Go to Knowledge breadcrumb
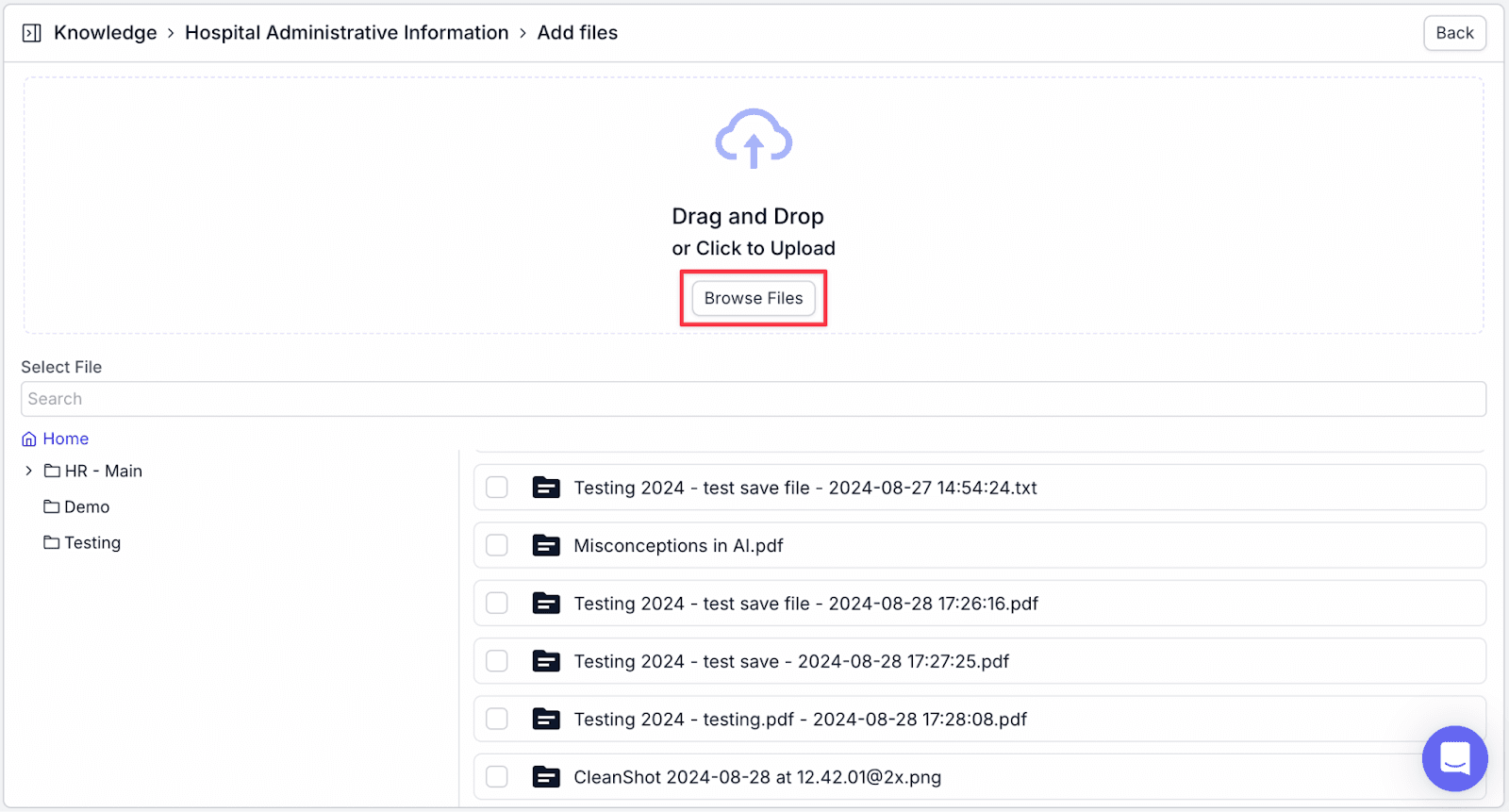 [x=106, y=33]
